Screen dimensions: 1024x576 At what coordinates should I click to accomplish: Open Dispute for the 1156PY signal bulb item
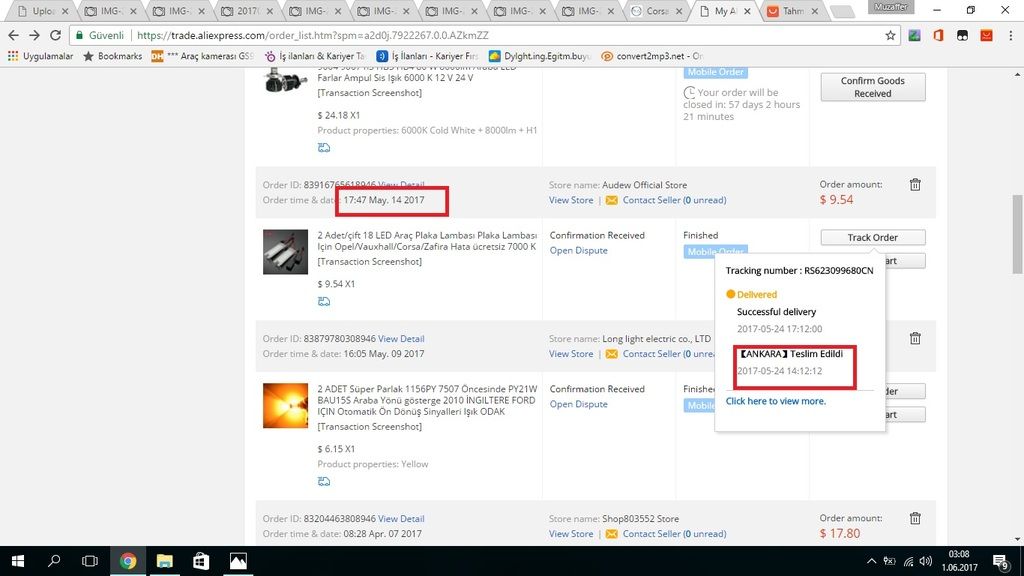579,404
